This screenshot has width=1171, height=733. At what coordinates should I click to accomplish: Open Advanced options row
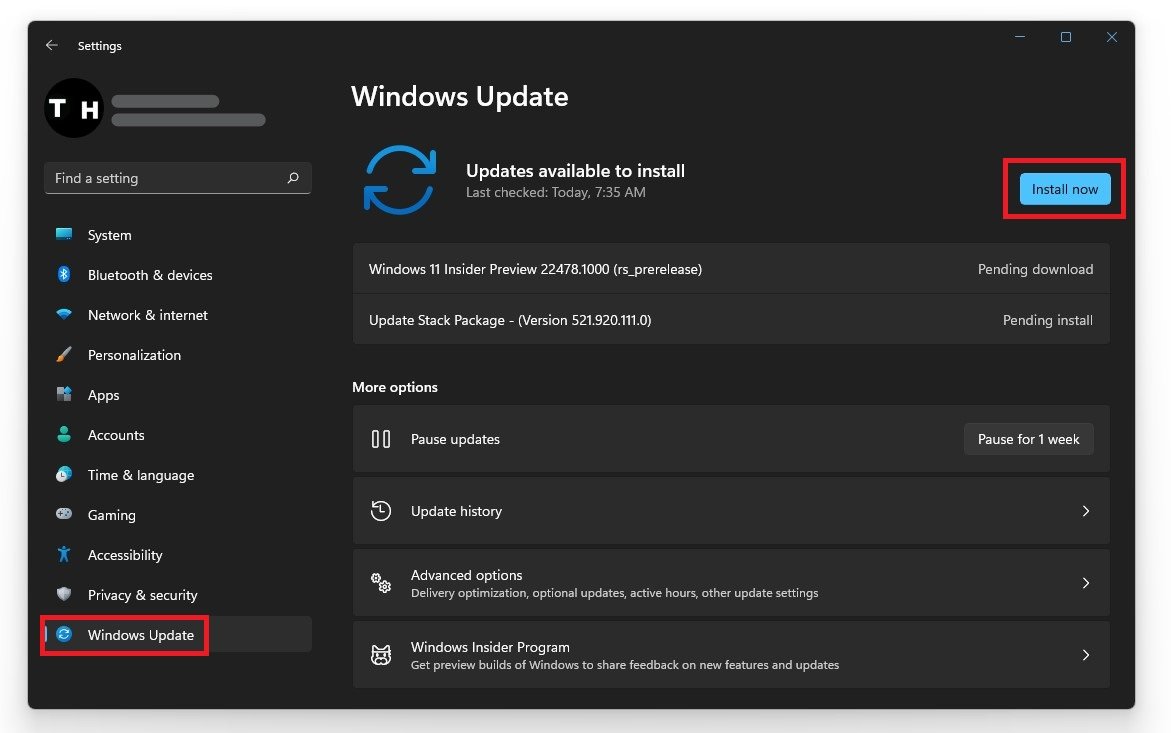[x=731, y=583]
